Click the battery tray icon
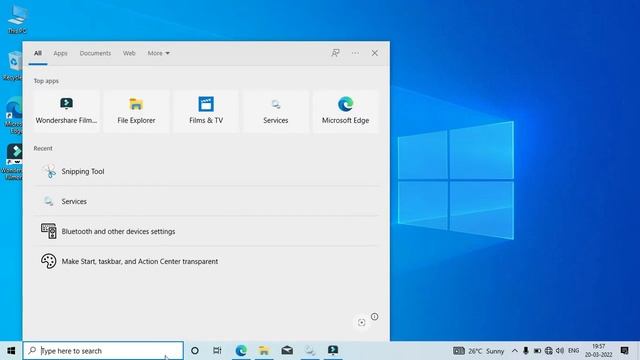The width and height of the screenshot is (640, 360). tap(537, 351)
